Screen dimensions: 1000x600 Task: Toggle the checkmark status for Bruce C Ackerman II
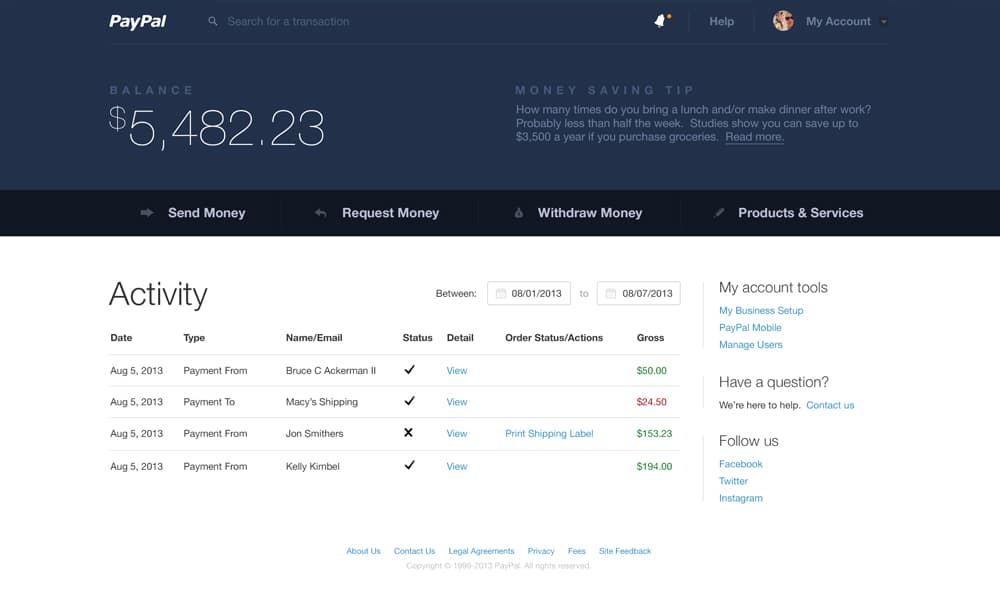click(x=408, y=370)
